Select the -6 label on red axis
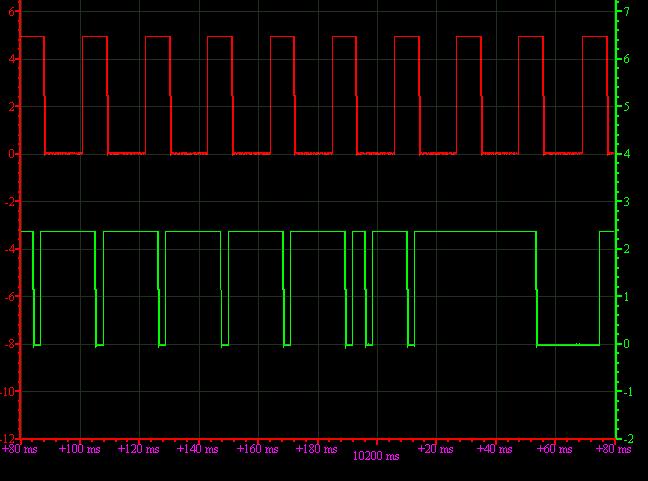 (x=10, y=297)
